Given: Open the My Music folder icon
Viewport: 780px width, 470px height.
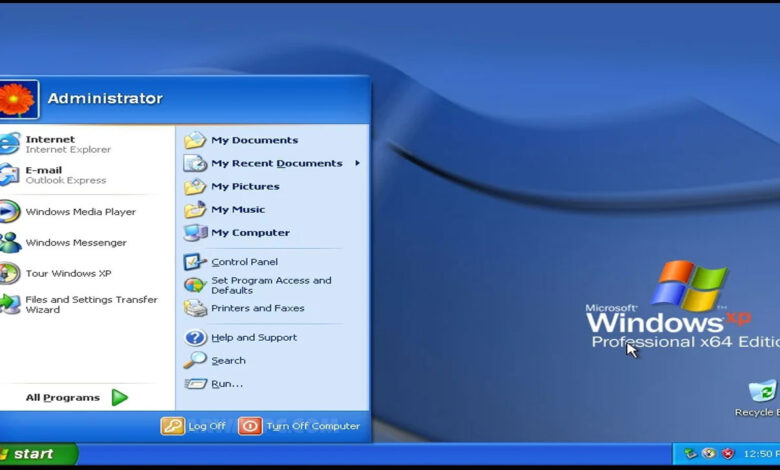Looking at the screenshot, I should point(195,209).
